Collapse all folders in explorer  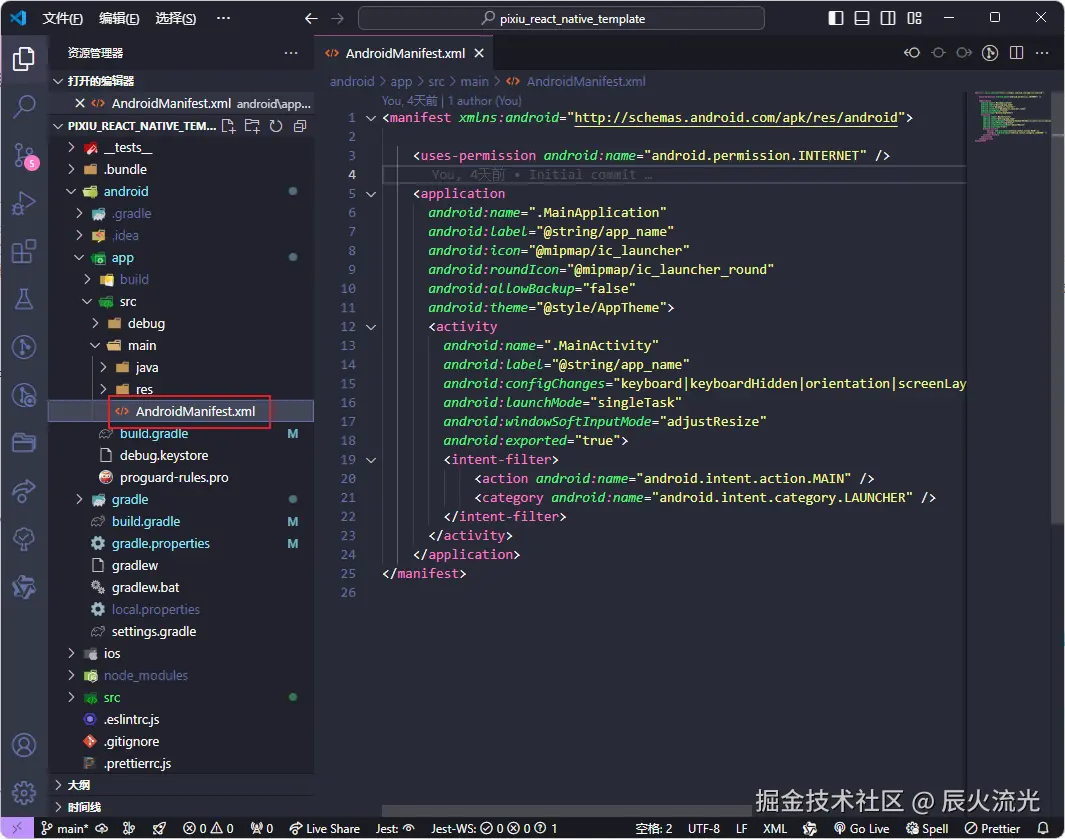[298, 126]
